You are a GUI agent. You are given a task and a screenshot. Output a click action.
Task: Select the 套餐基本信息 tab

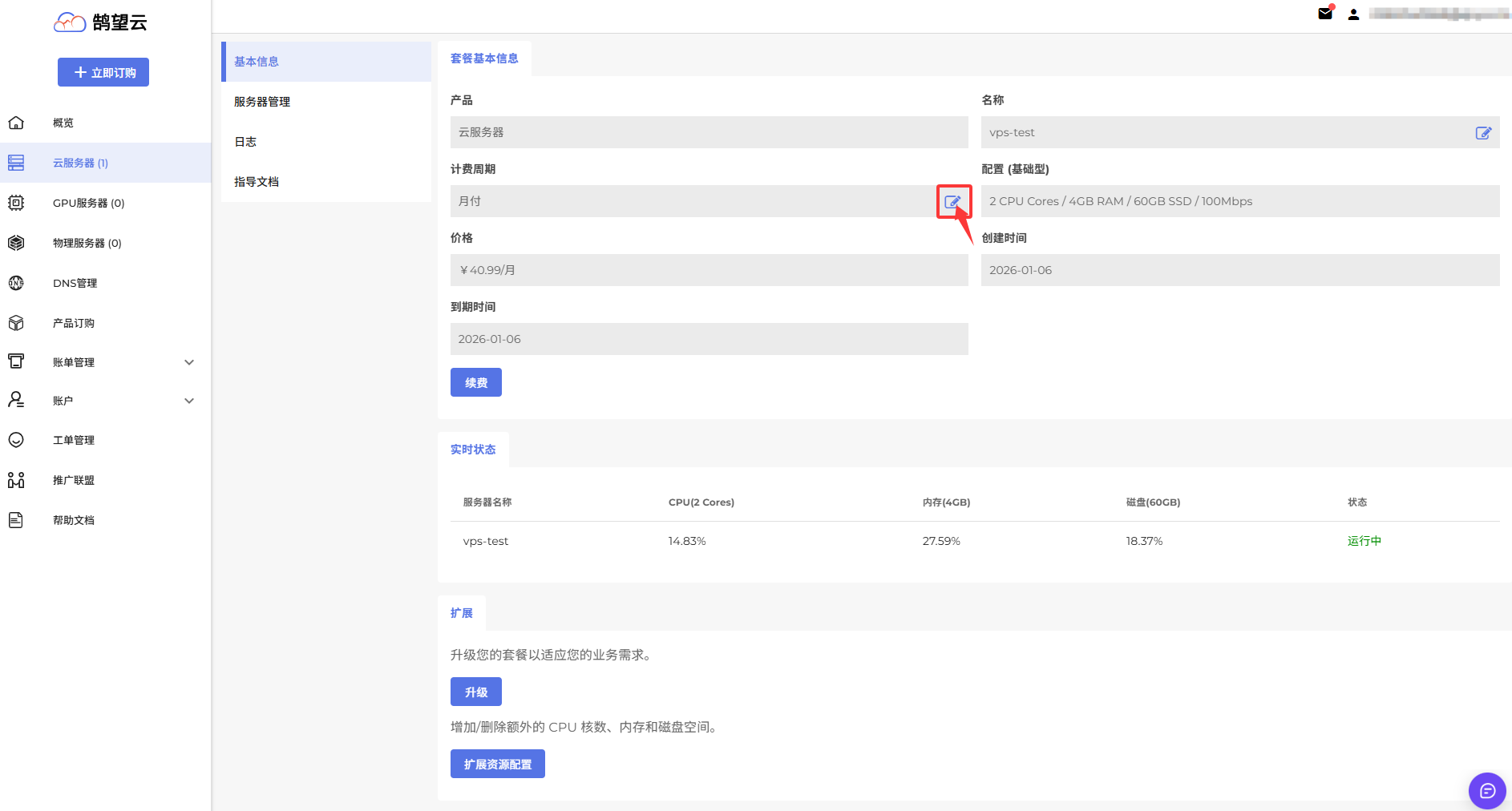click(x=484, y=59)
